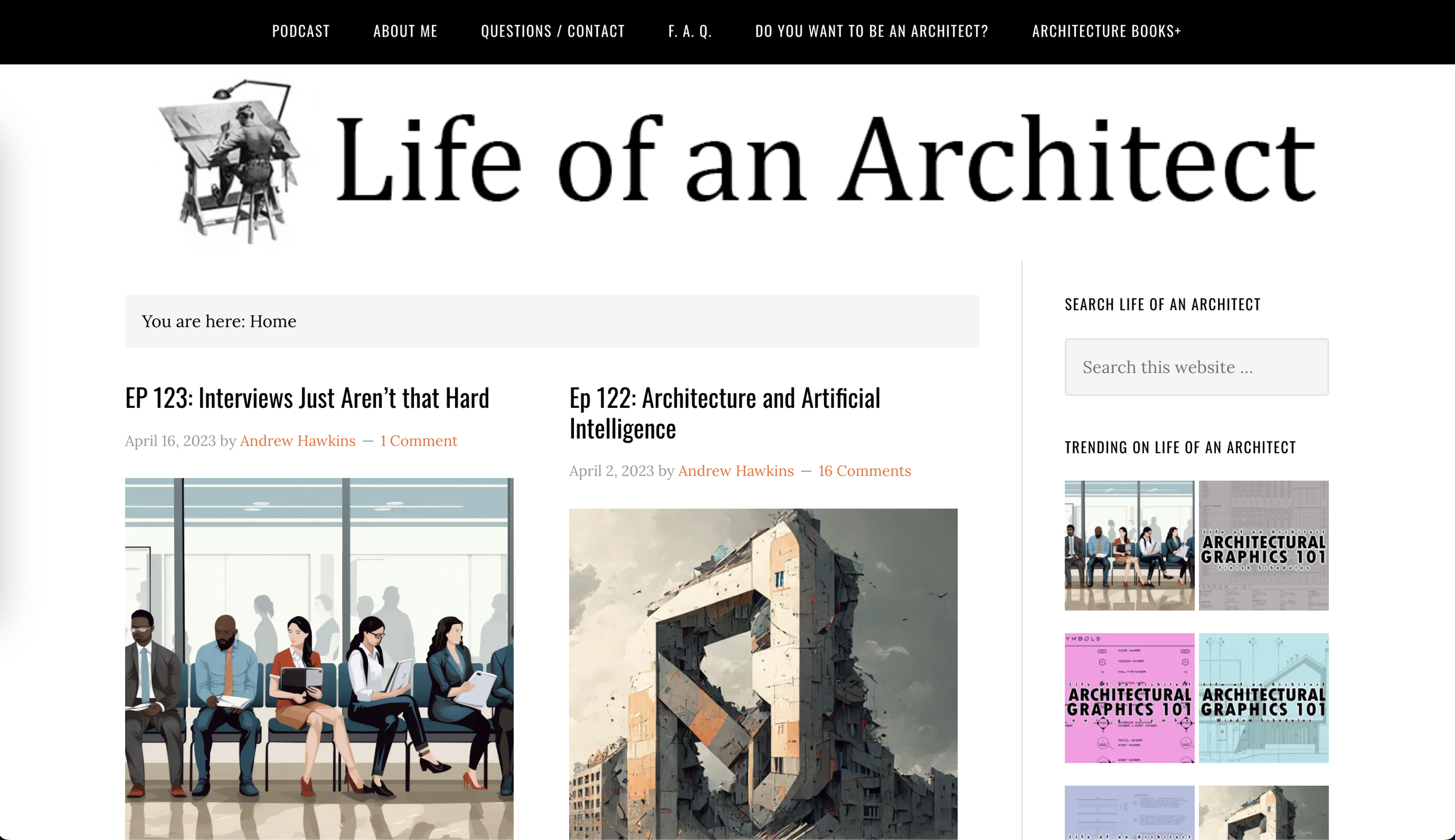
Task: Open Do You Want to Be an Architect?
Action: 871,31
